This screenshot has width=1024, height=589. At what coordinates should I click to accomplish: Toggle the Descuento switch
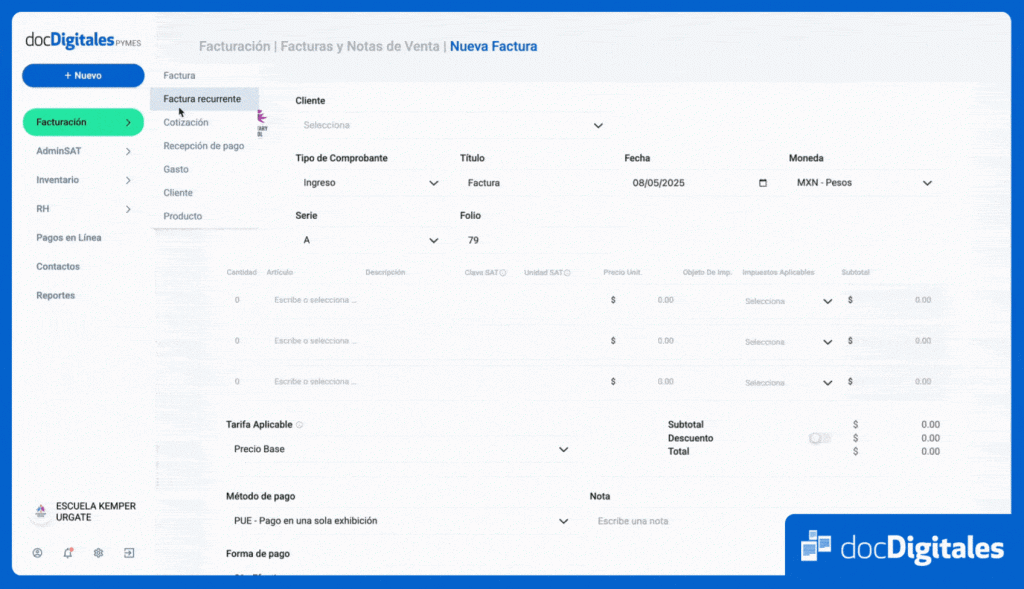[819, 438]
